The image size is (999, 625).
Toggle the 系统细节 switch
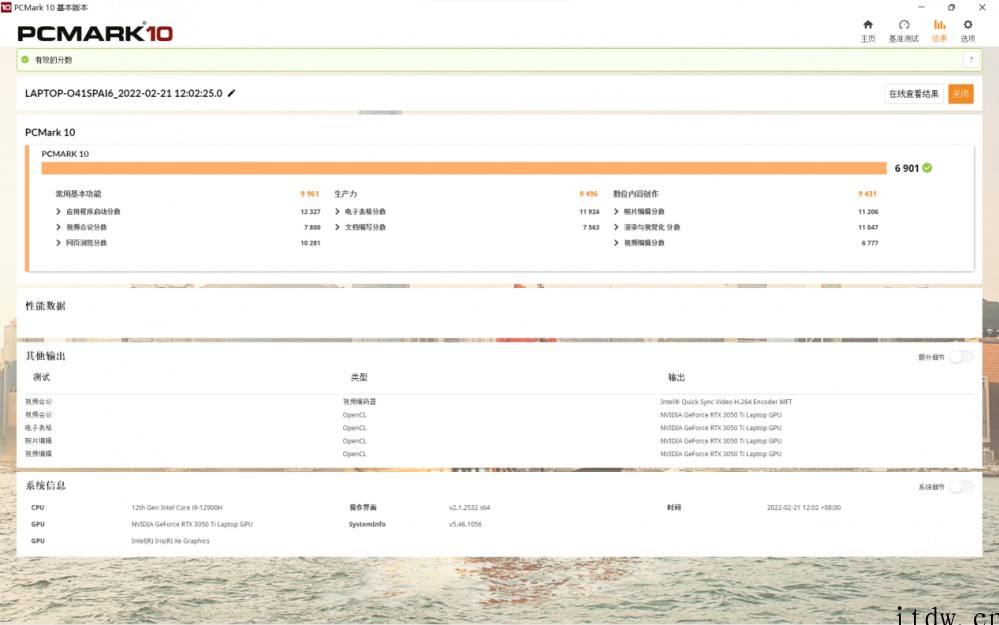(x=961, y=487)
